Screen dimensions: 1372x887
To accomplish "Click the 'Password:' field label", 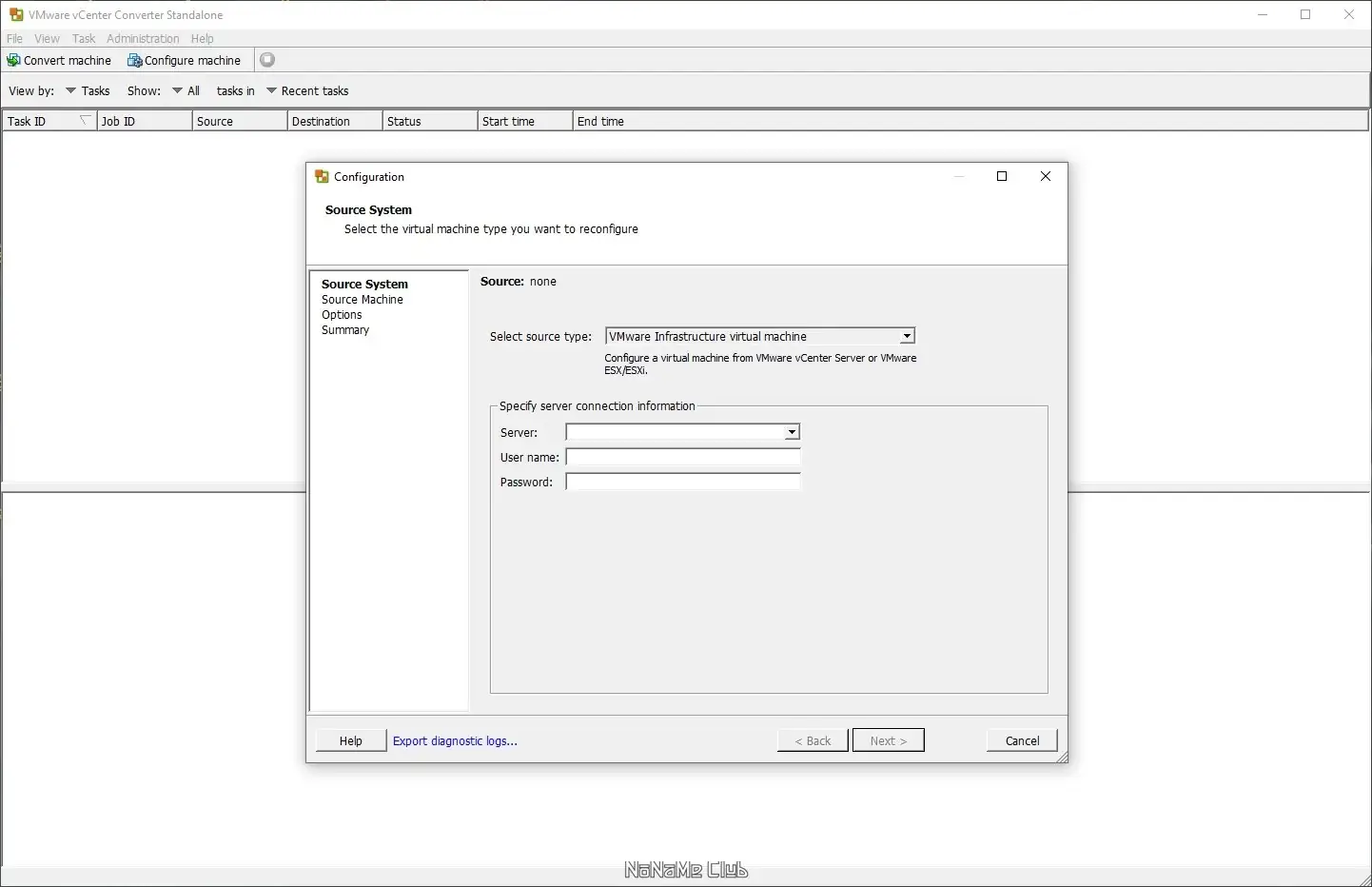I will tap(526, 483).
